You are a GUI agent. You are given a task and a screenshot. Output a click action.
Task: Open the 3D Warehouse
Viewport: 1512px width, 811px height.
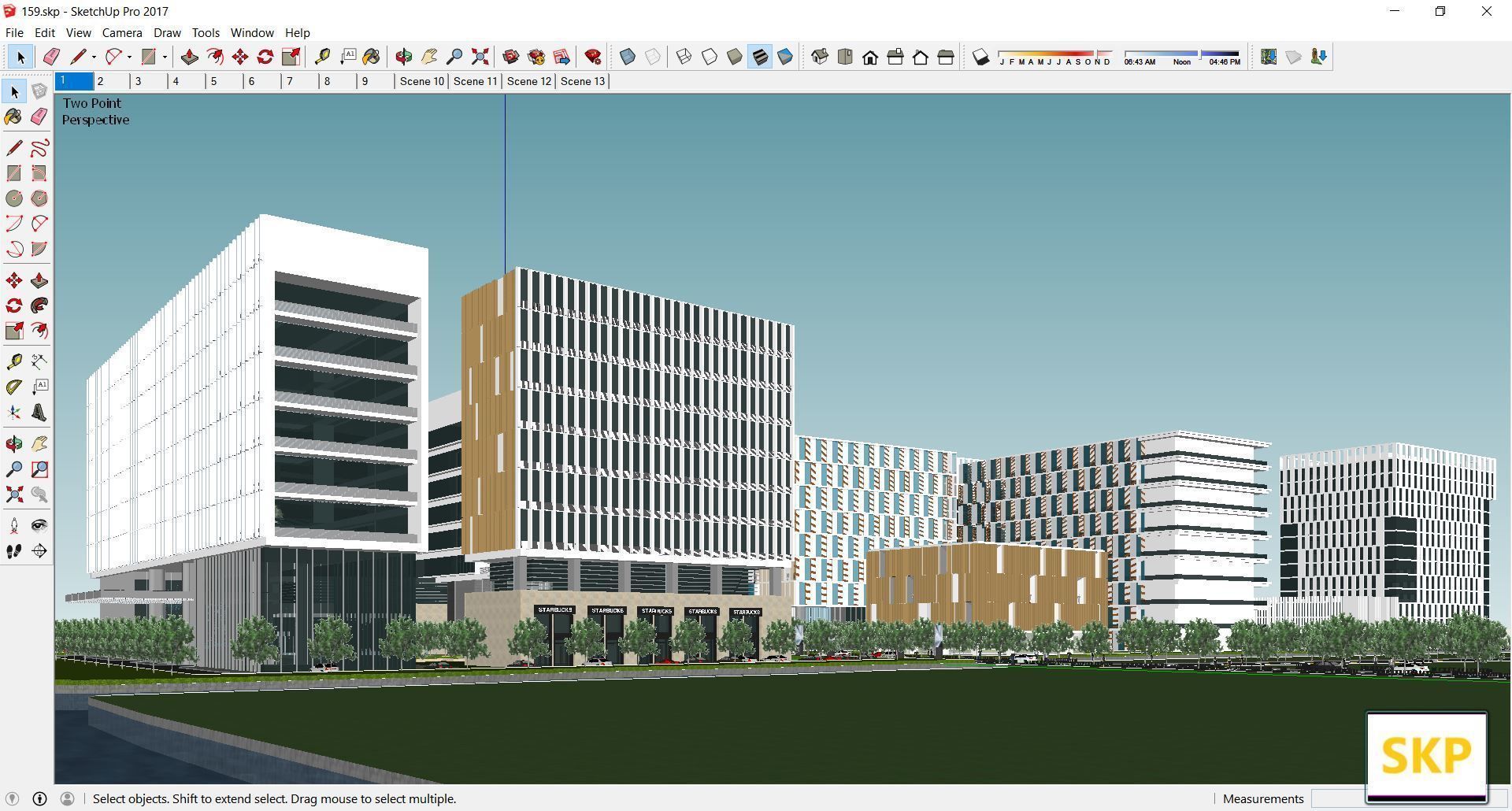tap(510, 57)
